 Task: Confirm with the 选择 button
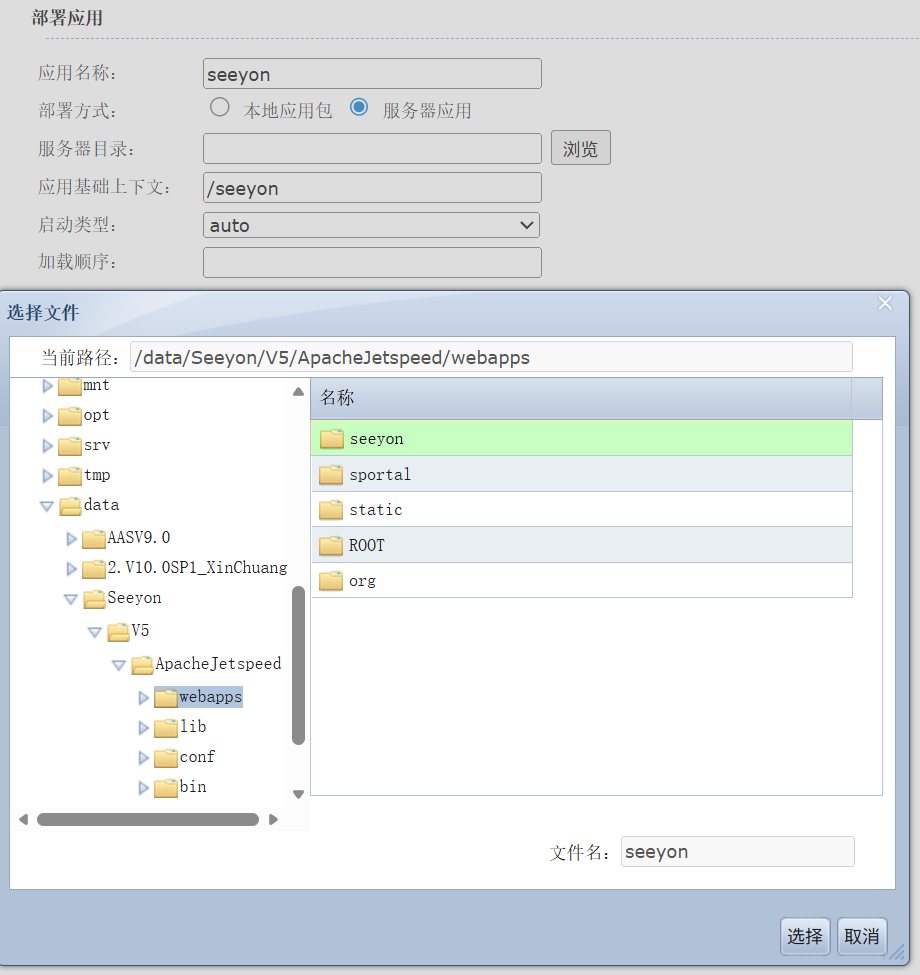tap(805, 936)
